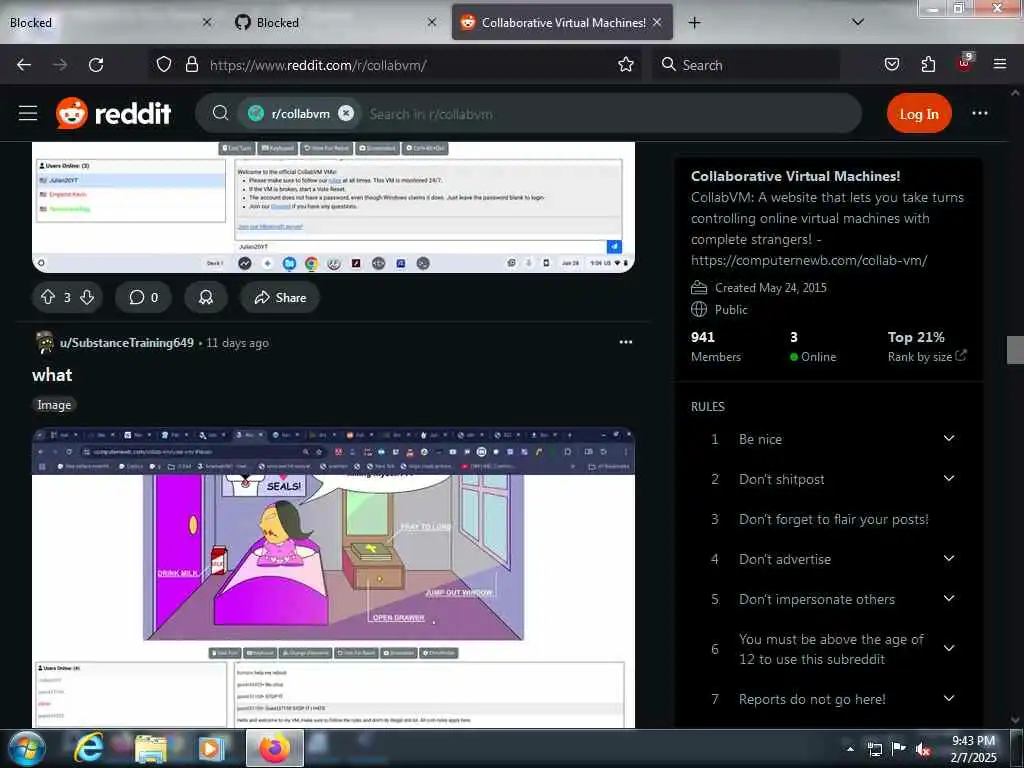
Task: Click the Firefox taskbar icon
Action: [x=274, y=748]
